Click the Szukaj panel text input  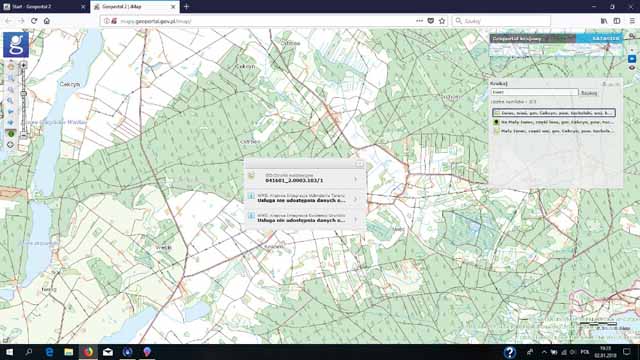pos(534,92)
